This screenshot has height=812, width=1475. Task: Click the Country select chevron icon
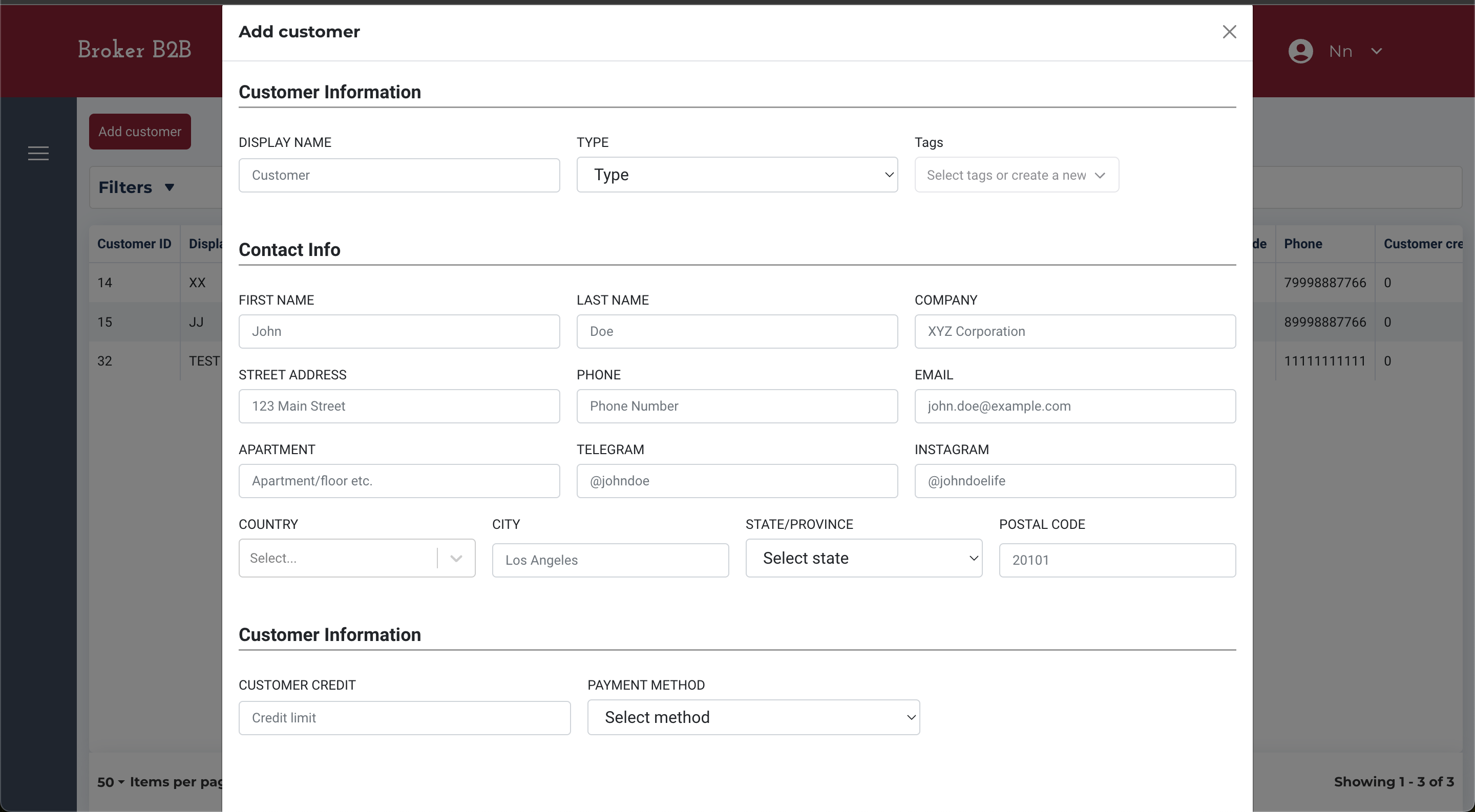(456, 559)
